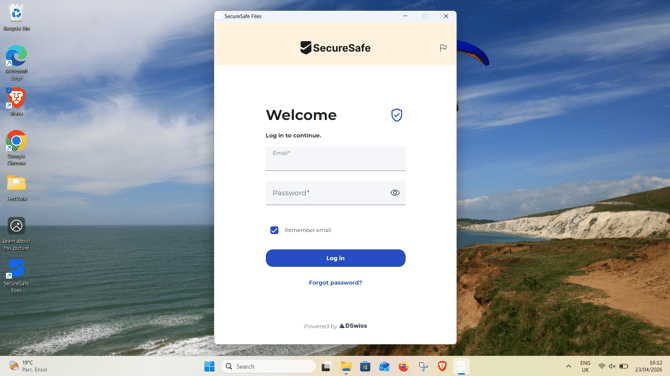The height and width of the screenshot is (376, 670).
Task: Click Learn about this picture icon
Action: (x=16, y=234)
